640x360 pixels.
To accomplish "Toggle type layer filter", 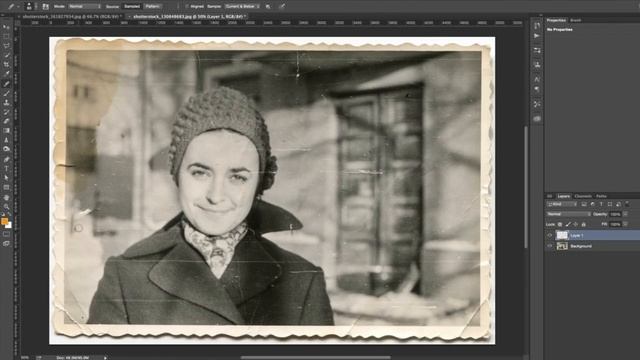I will tap(601, 204).
